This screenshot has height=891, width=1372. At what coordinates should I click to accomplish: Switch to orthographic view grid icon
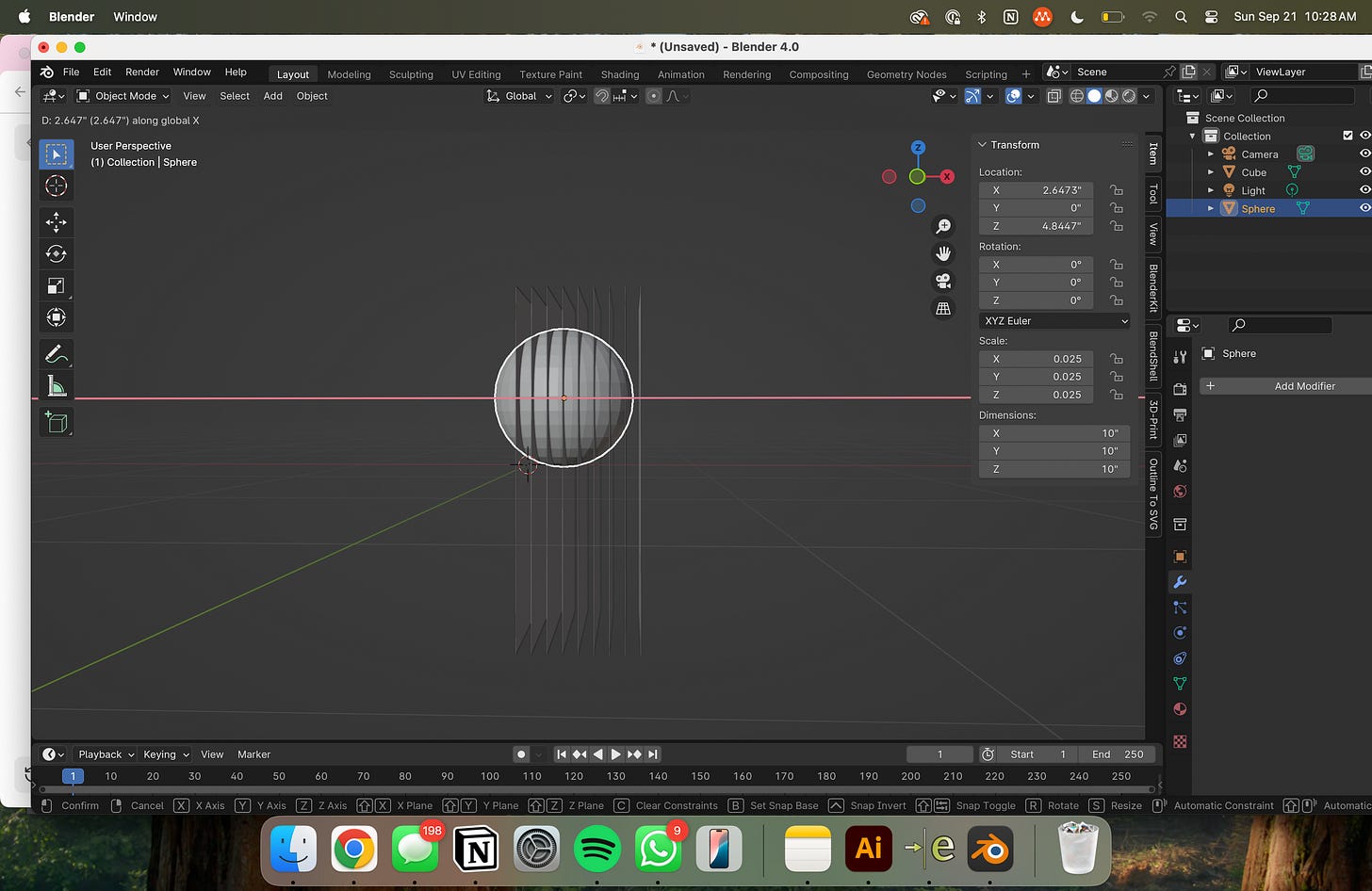coord(942,309)
